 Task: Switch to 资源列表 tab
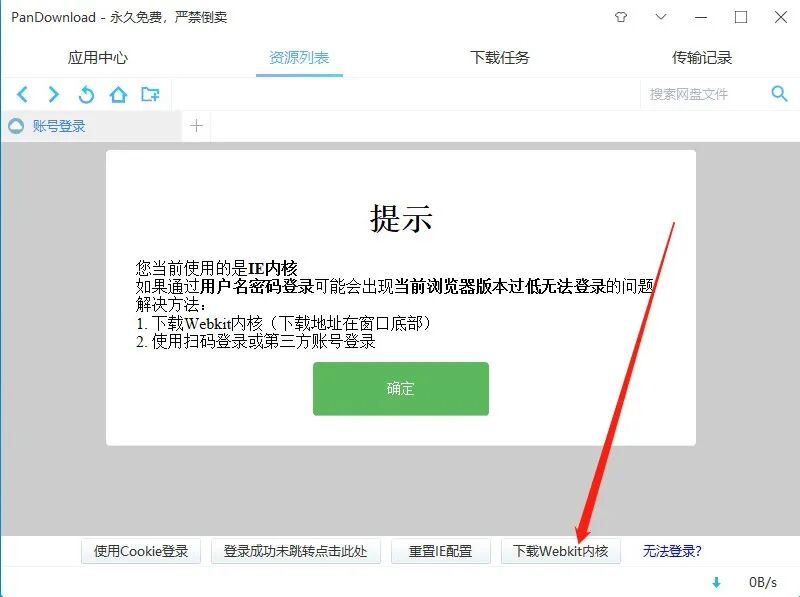click(x=299, y=58)
